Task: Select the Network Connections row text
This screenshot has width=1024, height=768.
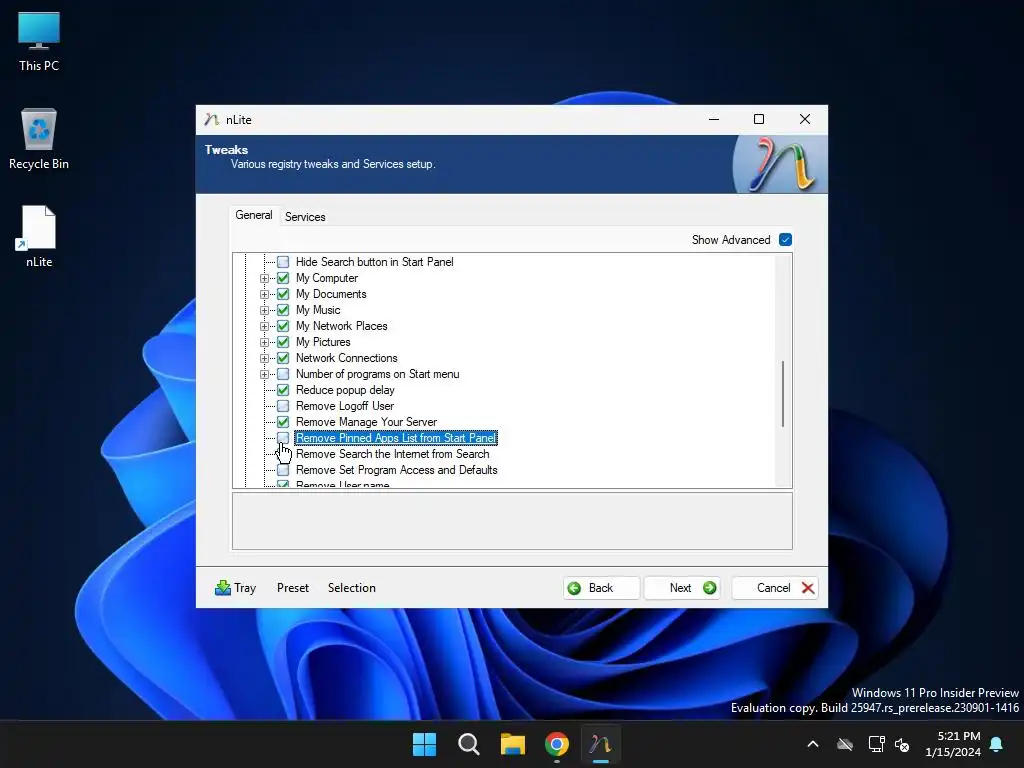Action: click(346, 358)
